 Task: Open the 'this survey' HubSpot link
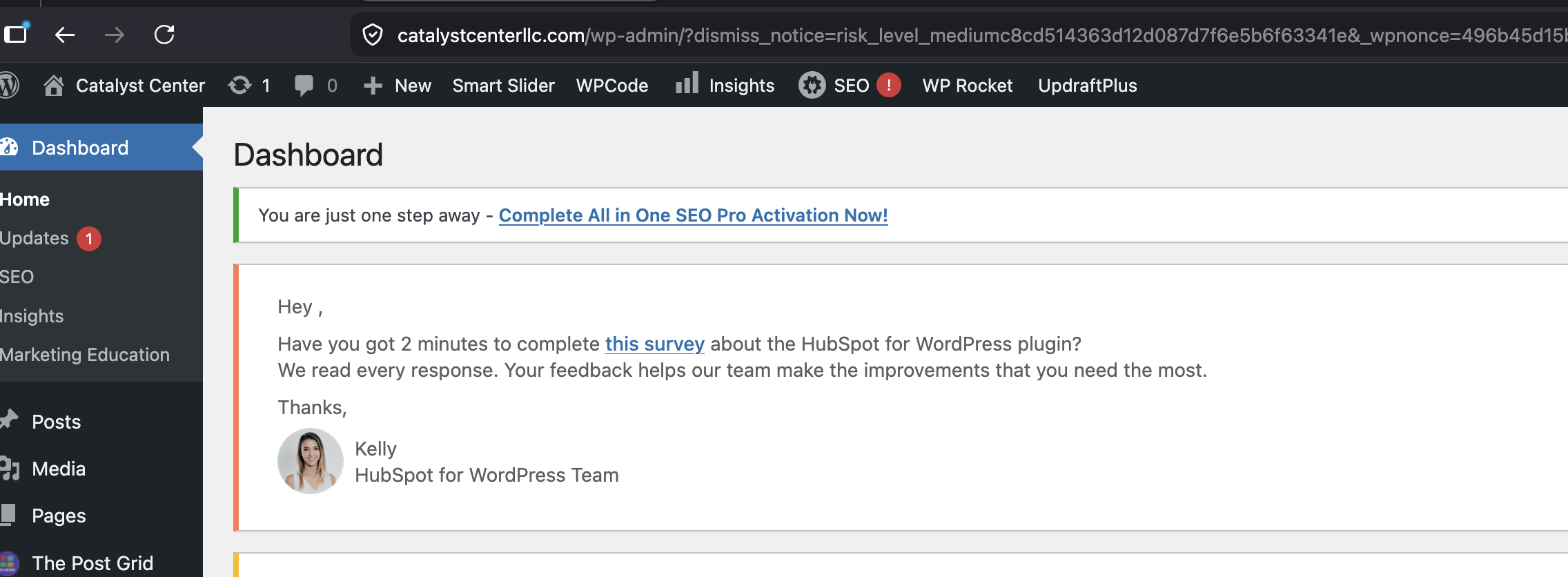pos(655,344)
